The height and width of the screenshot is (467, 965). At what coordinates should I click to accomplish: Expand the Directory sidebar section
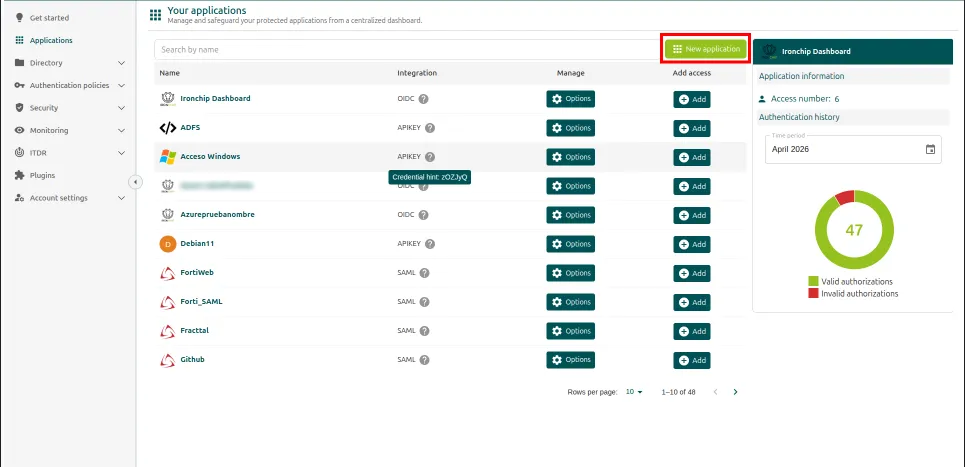click(x=121, y=63)
